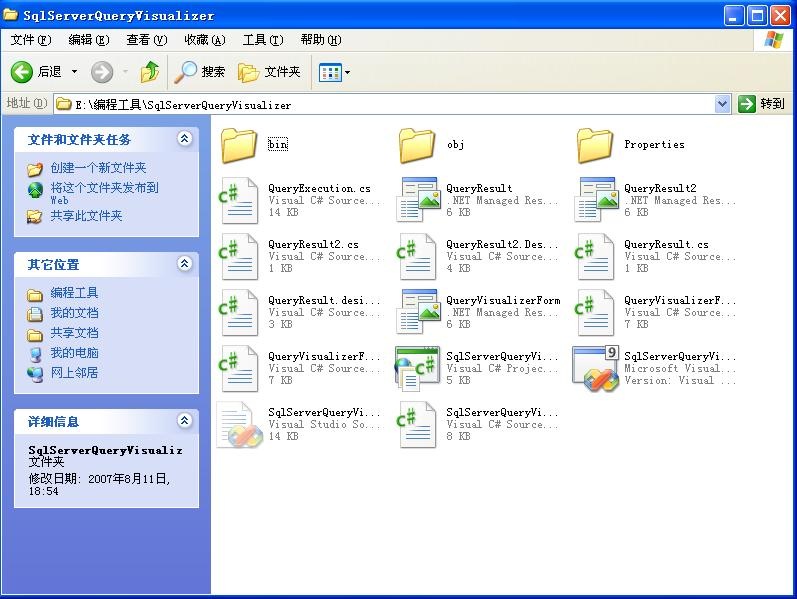The width and height of the screenshot is (797, 599).
Task: Click the title bar folder icon
Action: [11, 15]
